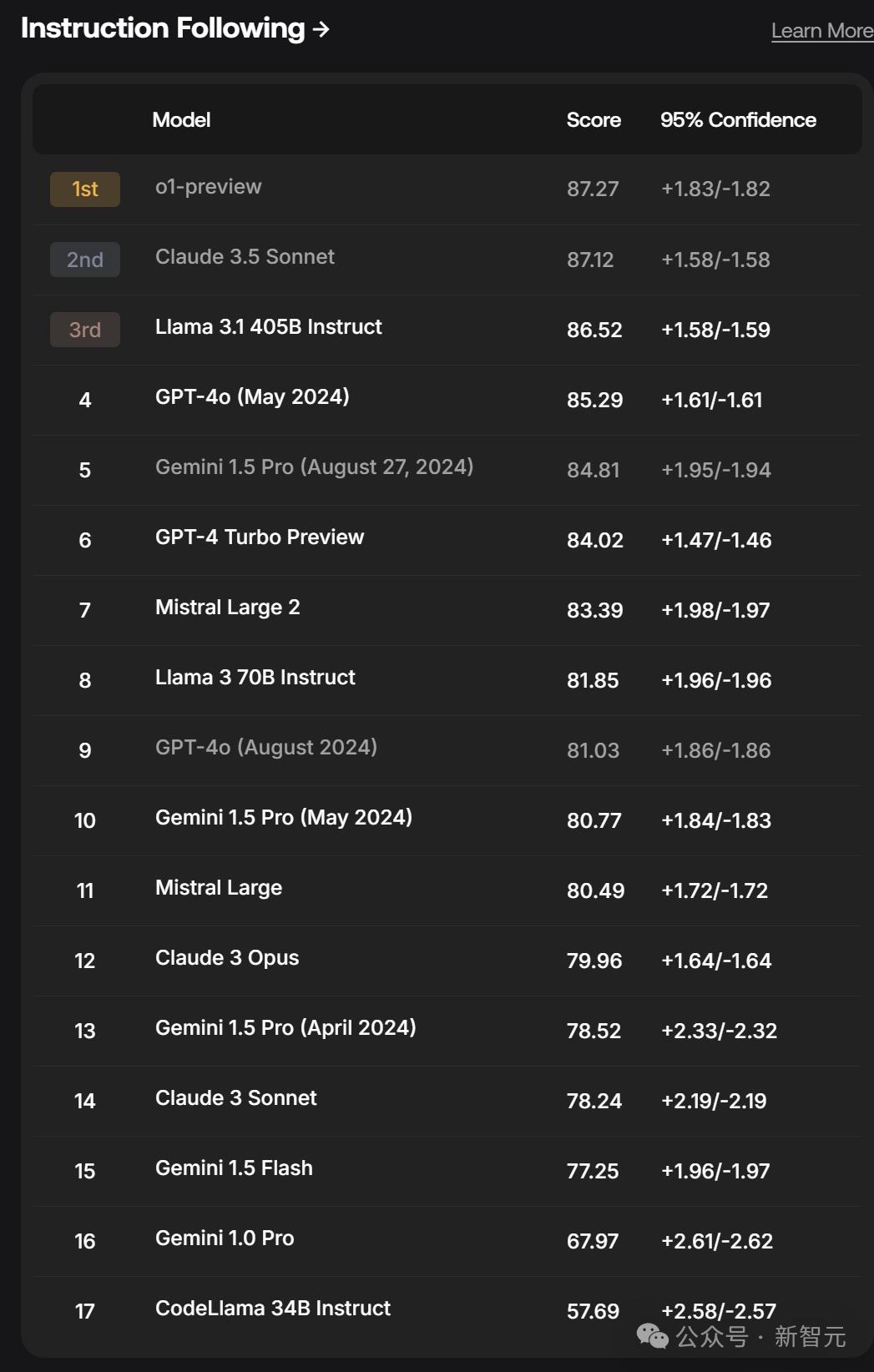
Task: Open the o1-preview model entry
Action: click(209, 187)
